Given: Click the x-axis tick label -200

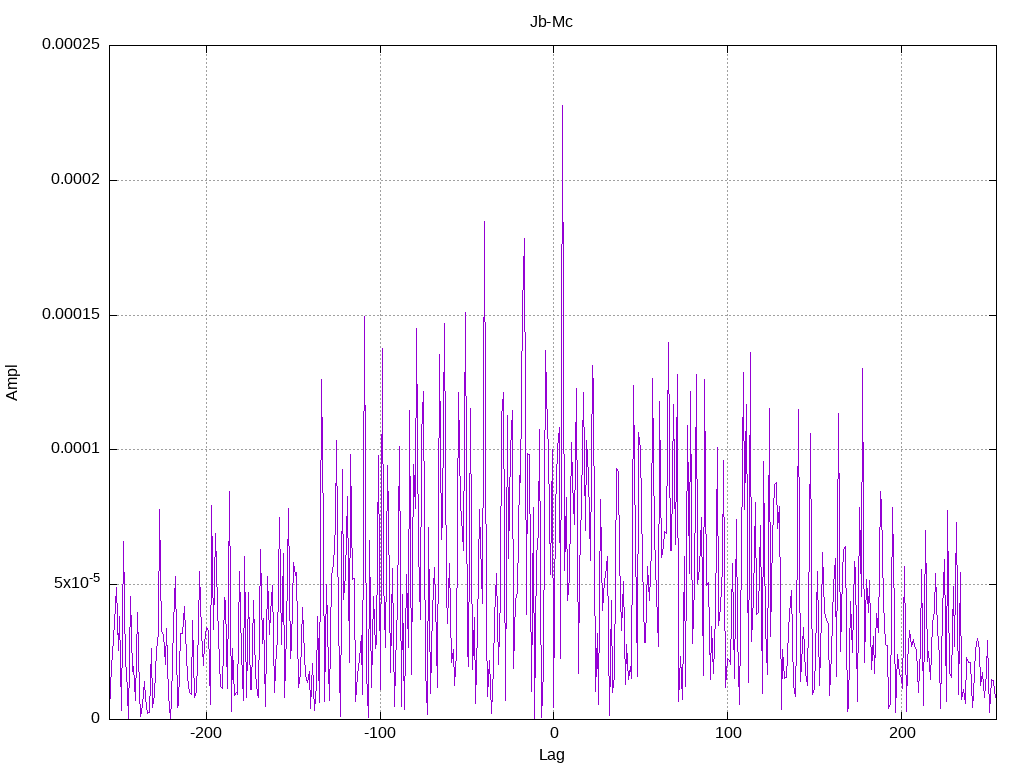Looking at the screenshot, I should pos(206,733).
